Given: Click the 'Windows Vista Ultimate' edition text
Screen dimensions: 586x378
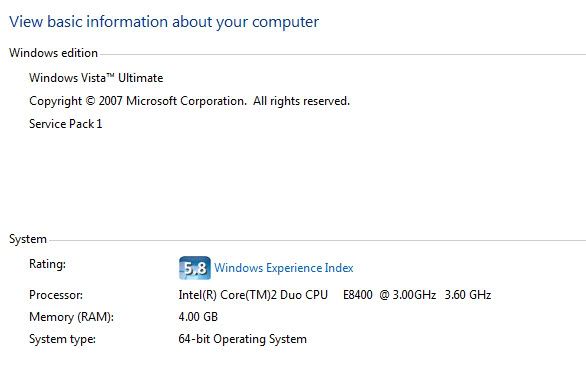Looking at the screenshot, I should (96, 78).
